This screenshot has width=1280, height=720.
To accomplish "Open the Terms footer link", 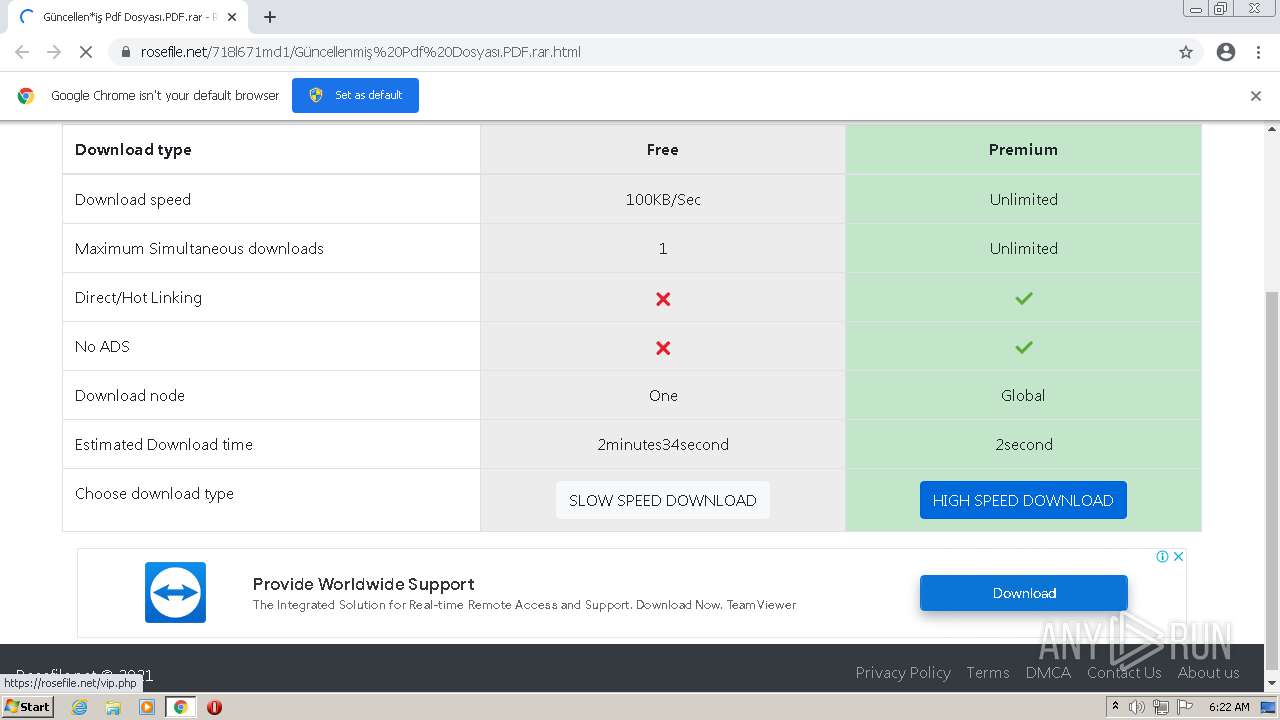I will 988,672.
